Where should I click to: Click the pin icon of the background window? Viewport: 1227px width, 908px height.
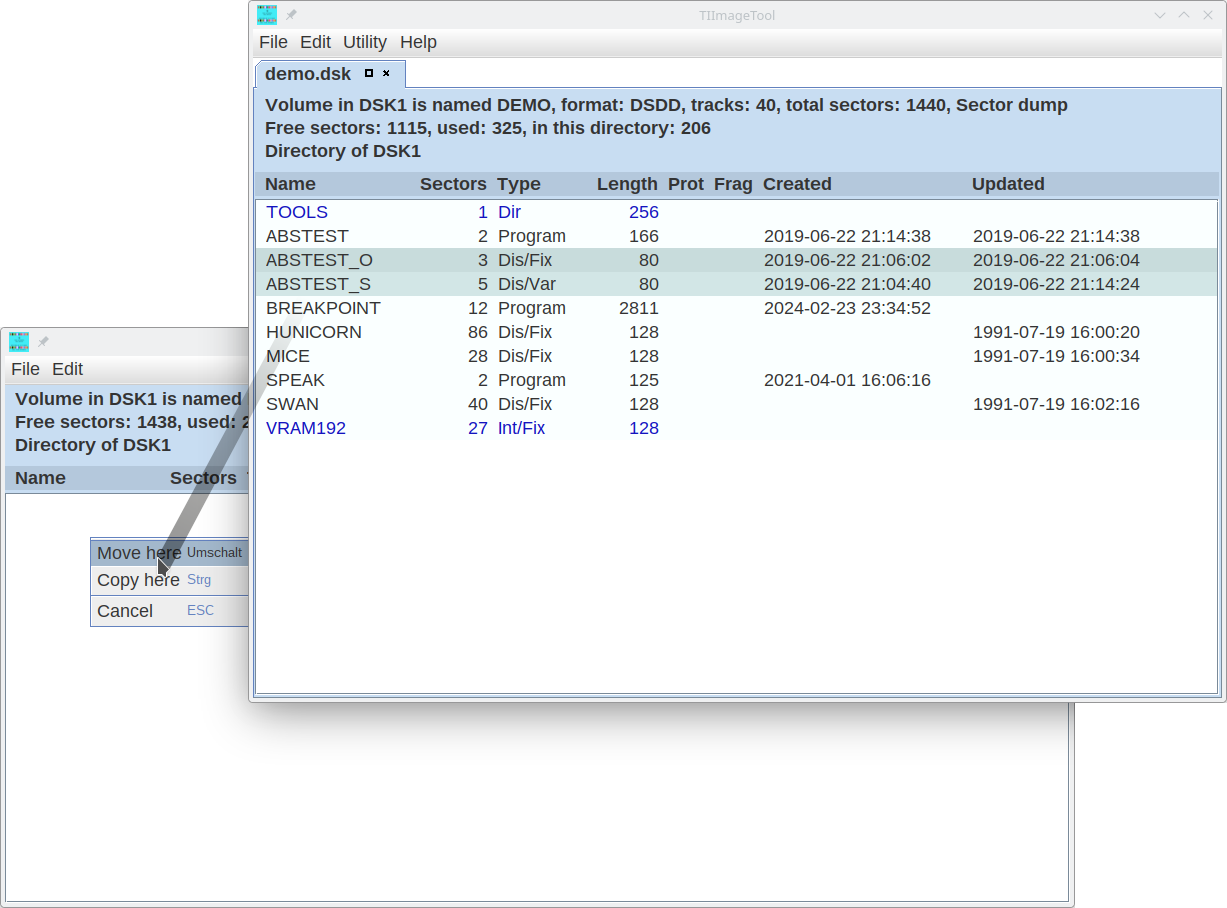tap(44, 342)
